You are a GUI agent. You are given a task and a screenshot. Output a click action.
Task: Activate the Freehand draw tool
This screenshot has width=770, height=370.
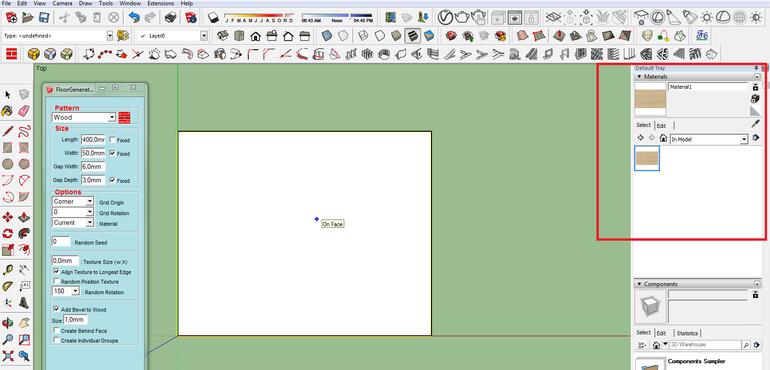click(24, 131)
